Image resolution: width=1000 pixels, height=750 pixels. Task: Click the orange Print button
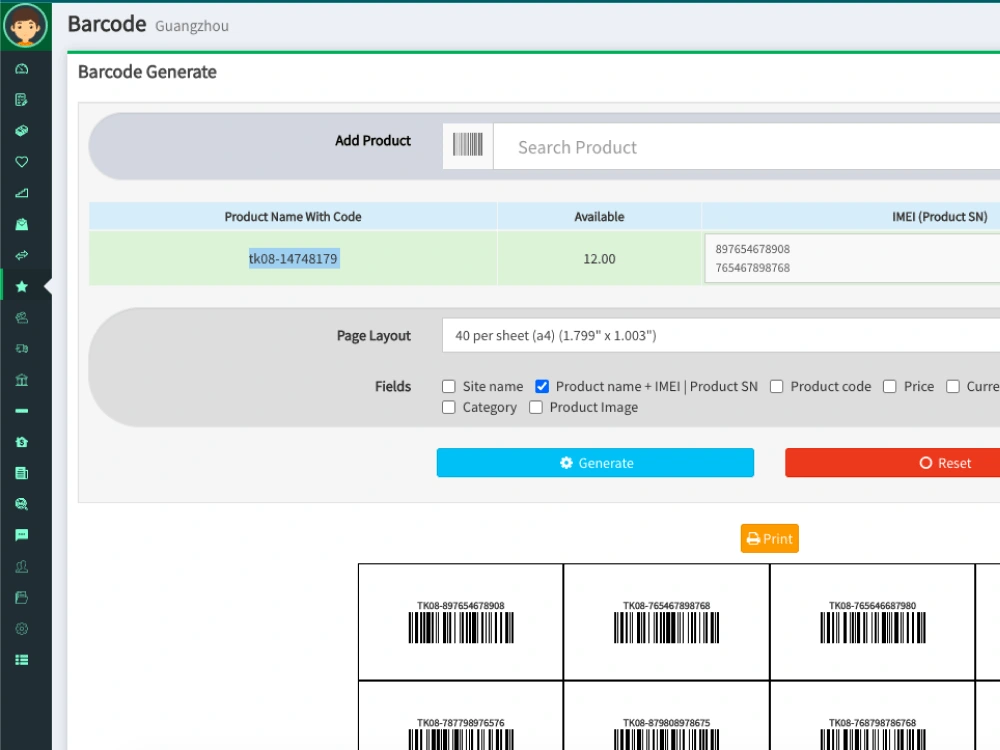pyautogui.click(x=769, y=539)
